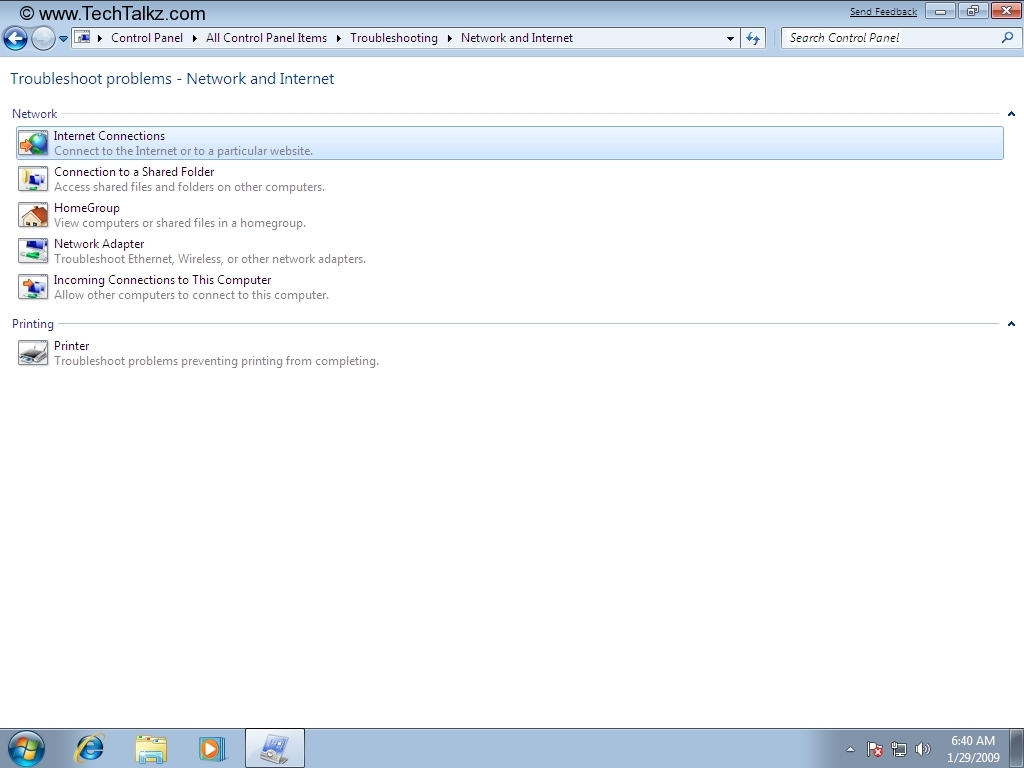Click the Internet Connections troubleshooter icon
Viewport: 1024px width, 768px height.
pyautogui.click(x=33, y=143)
